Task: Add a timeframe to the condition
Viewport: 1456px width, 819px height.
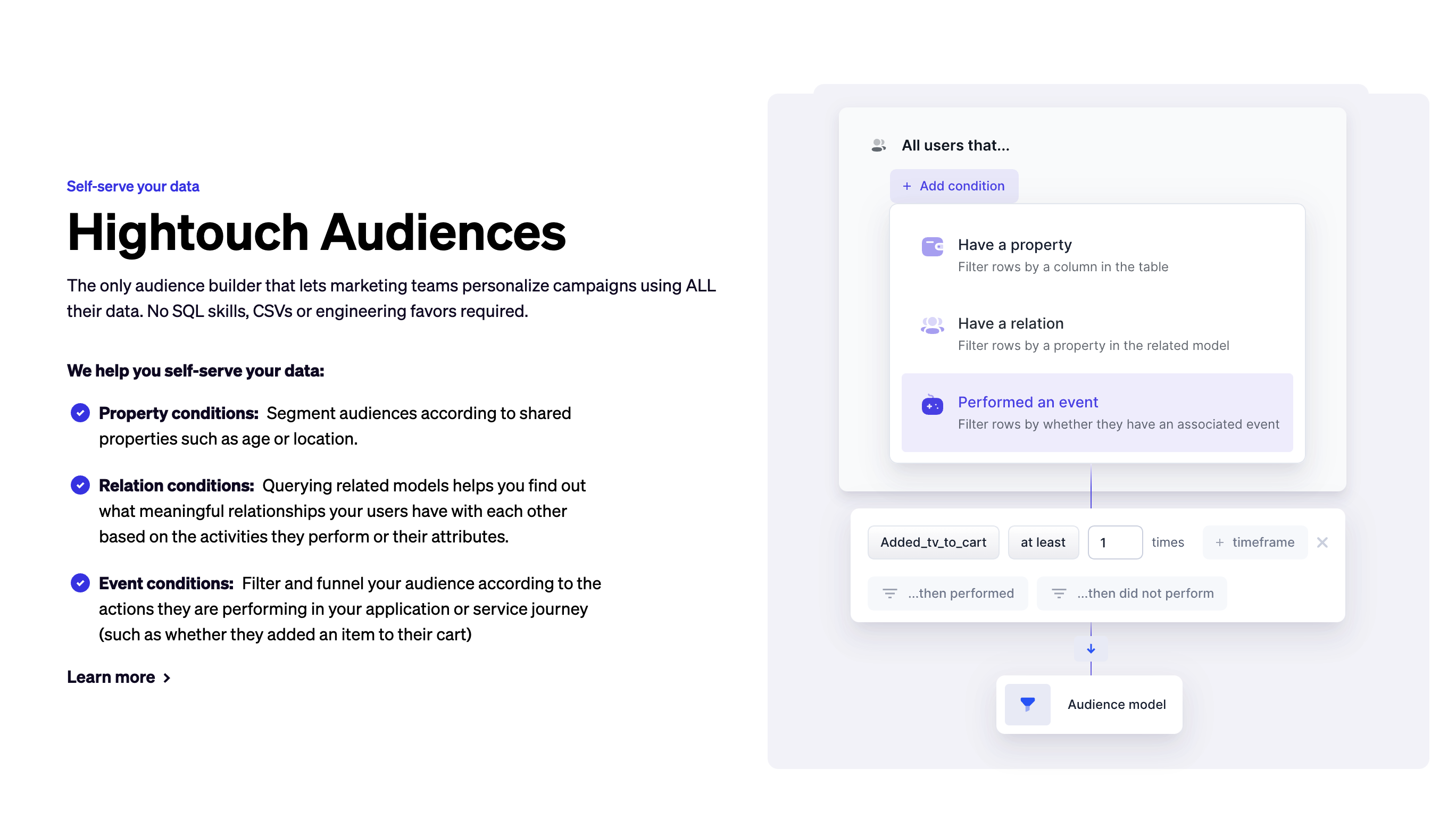Action: tap(1255, 542)
